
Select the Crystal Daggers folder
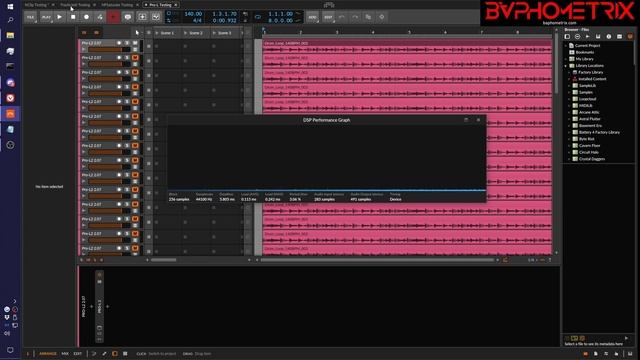tap(592, 159)
